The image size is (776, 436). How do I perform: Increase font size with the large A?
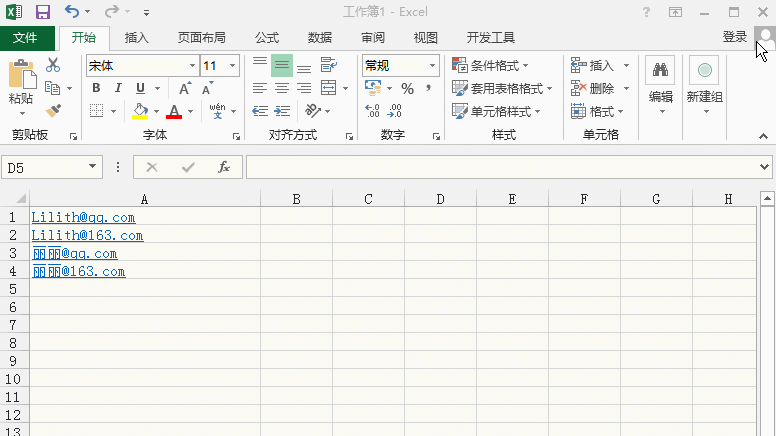click(185, 88)
